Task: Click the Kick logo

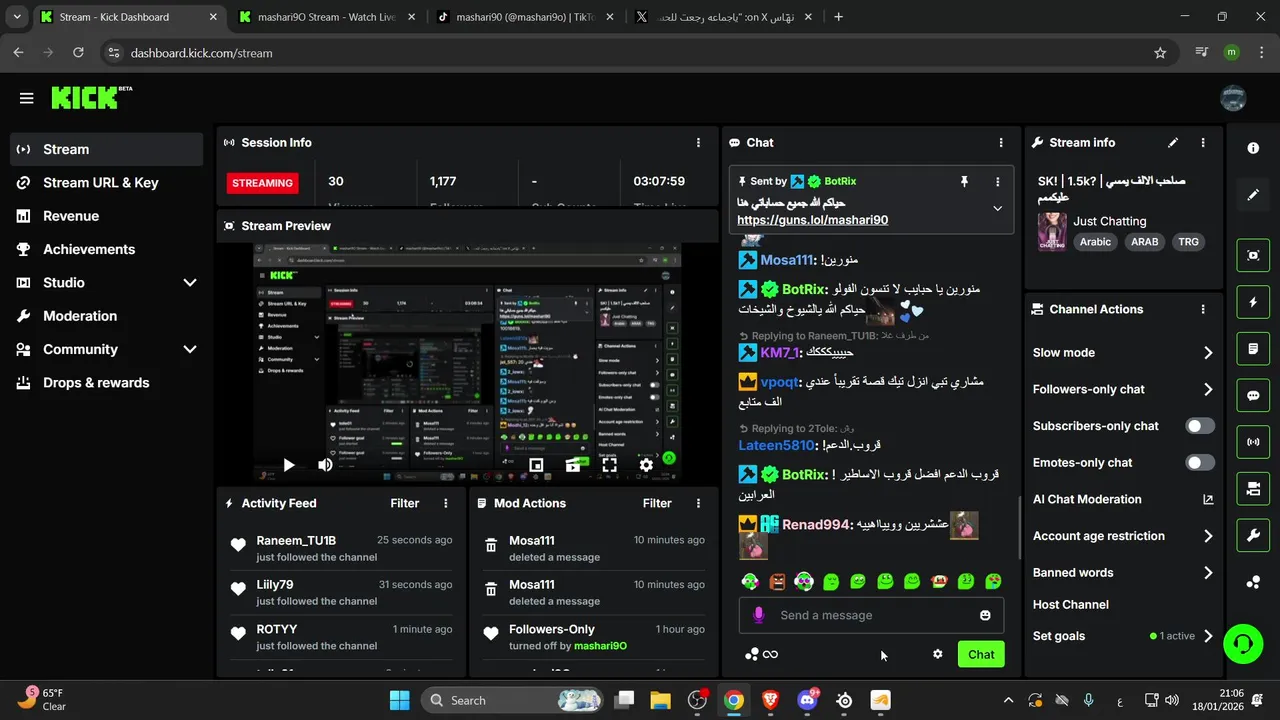Action: coord(91,97)
